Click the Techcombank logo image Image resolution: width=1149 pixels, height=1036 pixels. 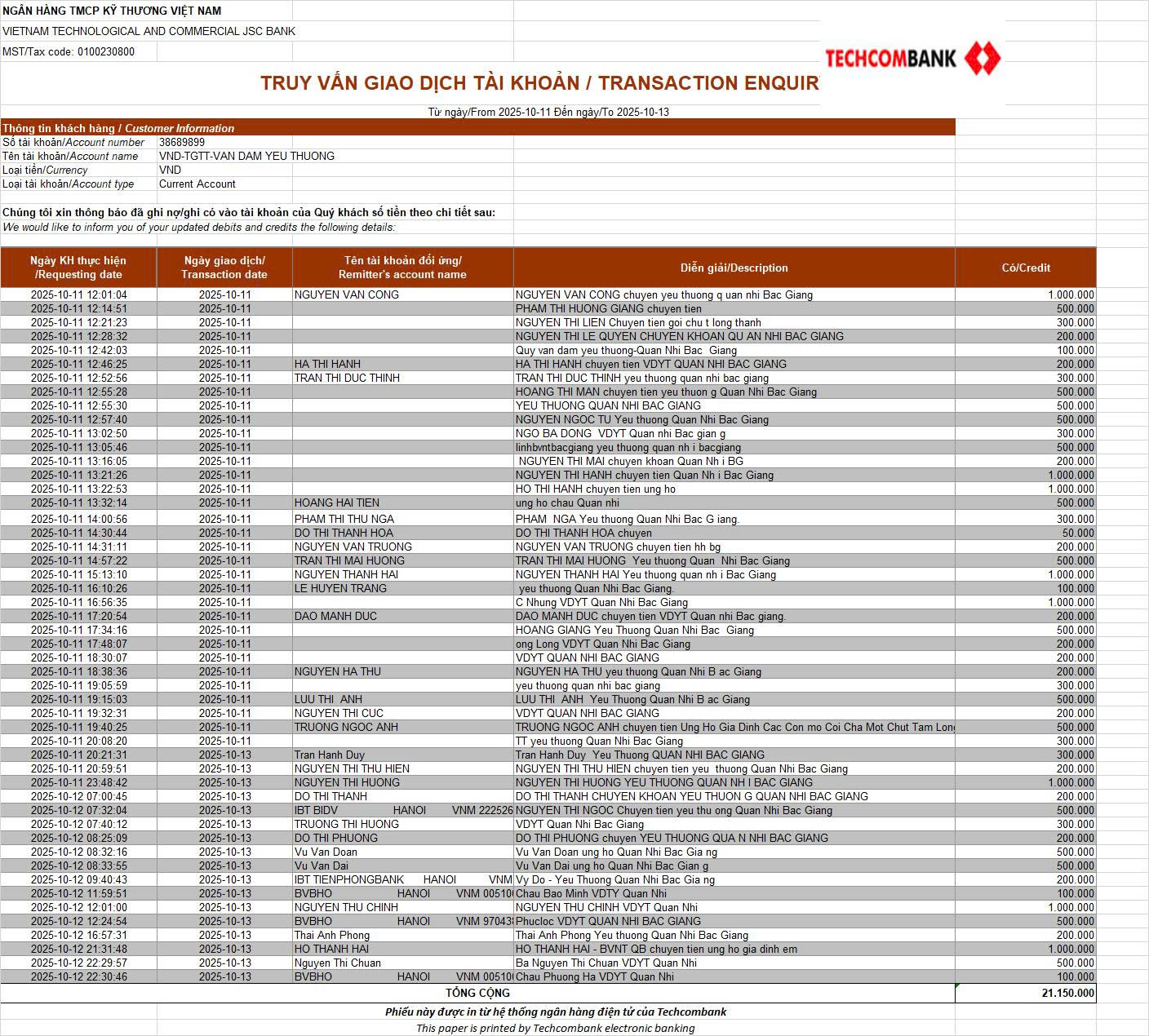pyautogui.click(x=912, y=58)
